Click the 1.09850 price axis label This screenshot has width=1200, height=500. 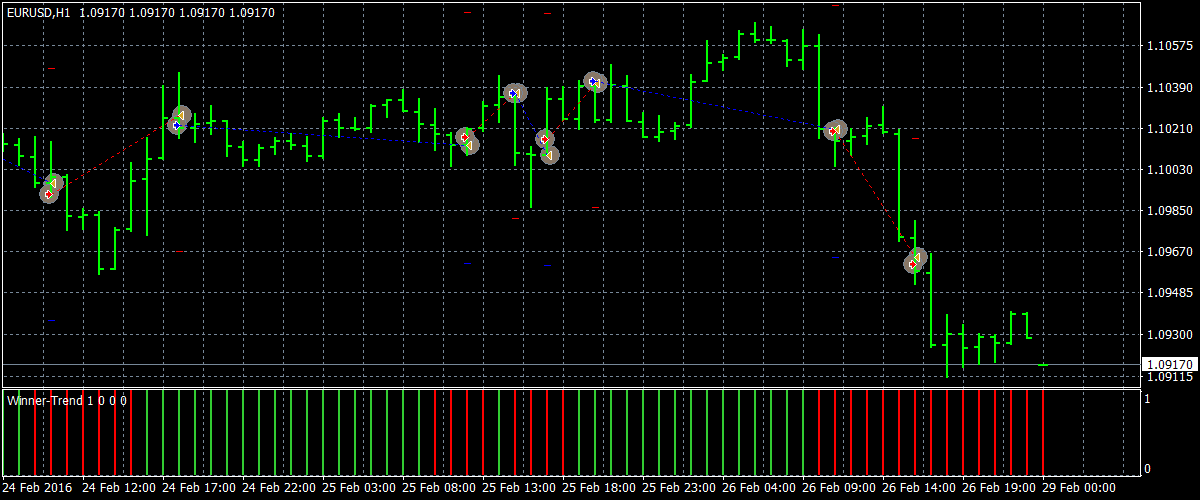coord(1169,211)
